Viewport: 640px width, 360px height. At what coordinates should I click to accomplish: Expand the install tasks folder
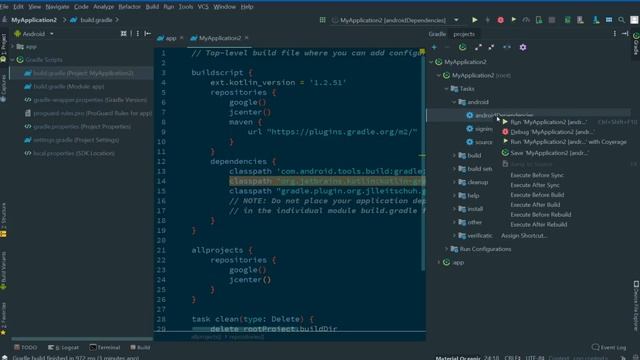pos(454,209)
